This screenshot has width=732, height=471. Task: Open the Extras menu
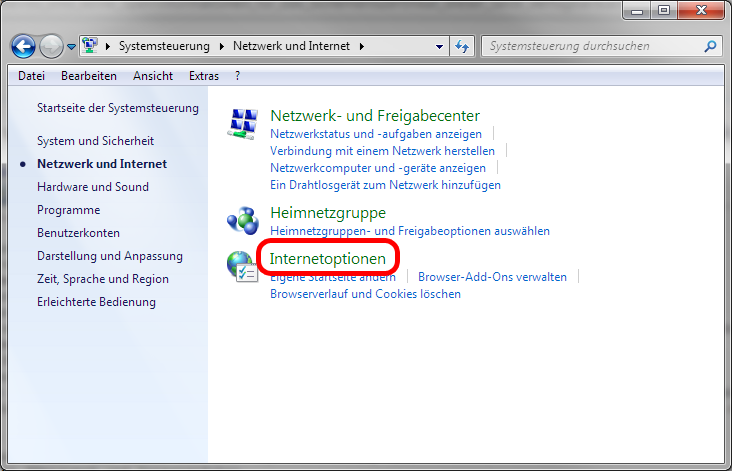(x=204, y=76)
